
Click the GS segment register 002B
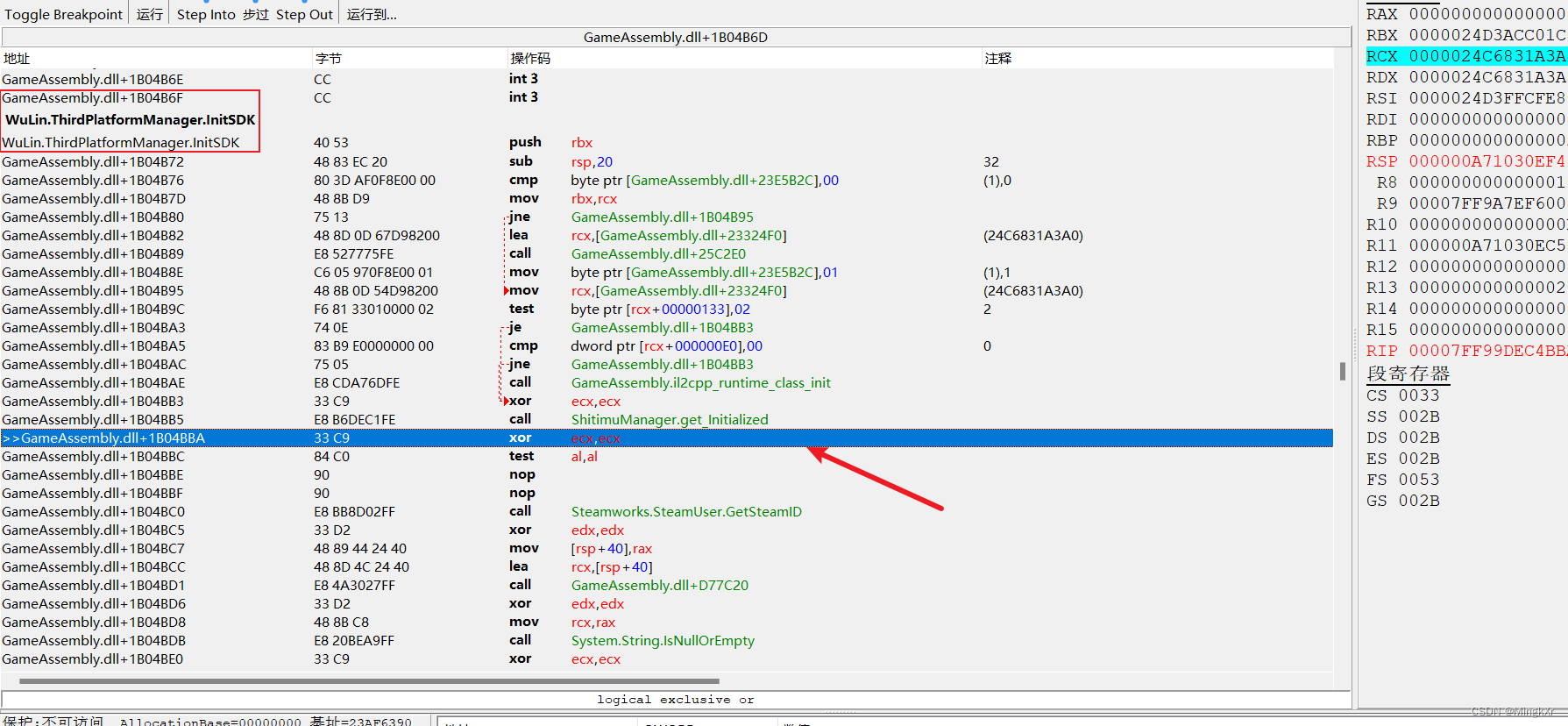pos(1419,501)
